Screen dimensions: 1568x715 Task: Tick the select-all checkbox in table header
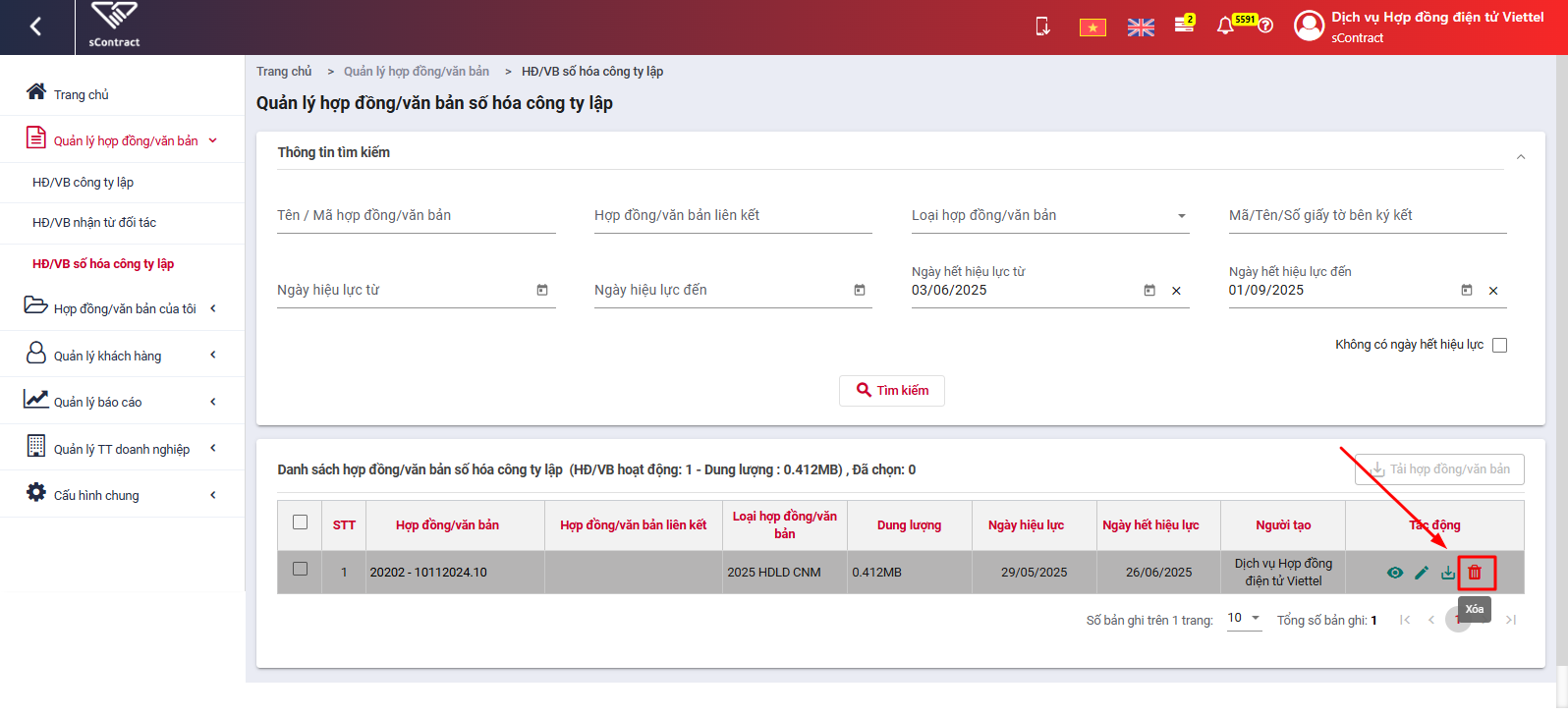point(301,522)
